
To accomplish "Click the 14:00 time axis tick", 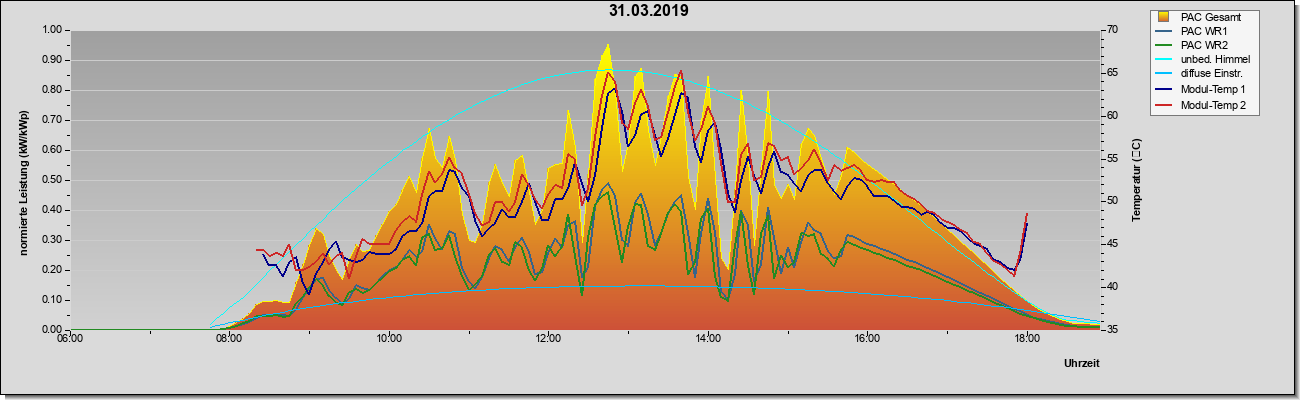I will click(x=708, y=339).
